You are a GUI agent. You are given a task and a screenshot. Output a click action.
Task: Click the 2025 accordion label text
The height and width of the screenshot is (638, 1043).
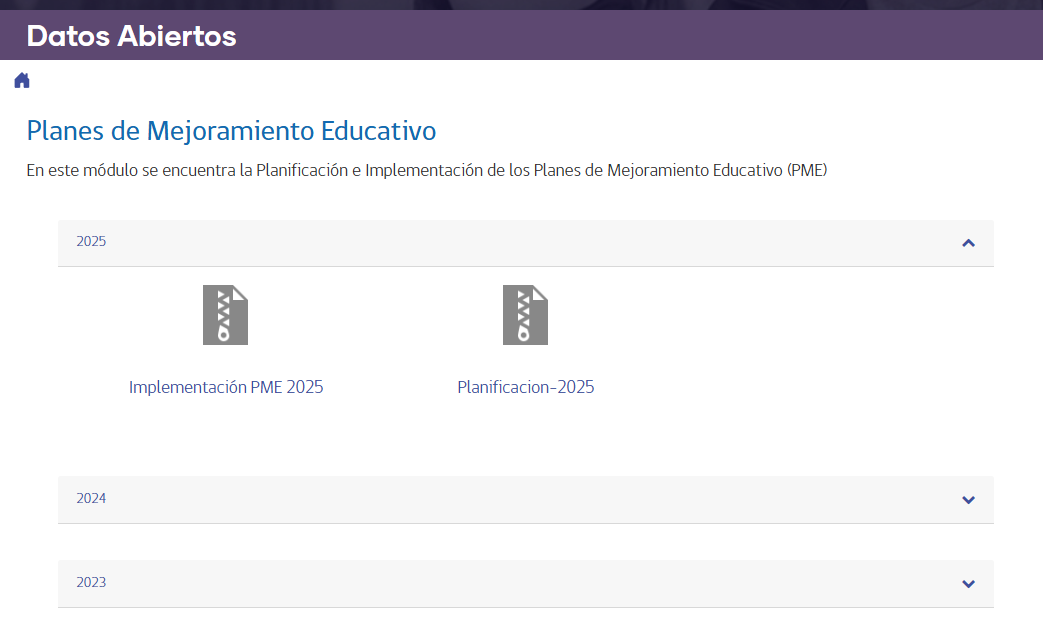[91, 242]
